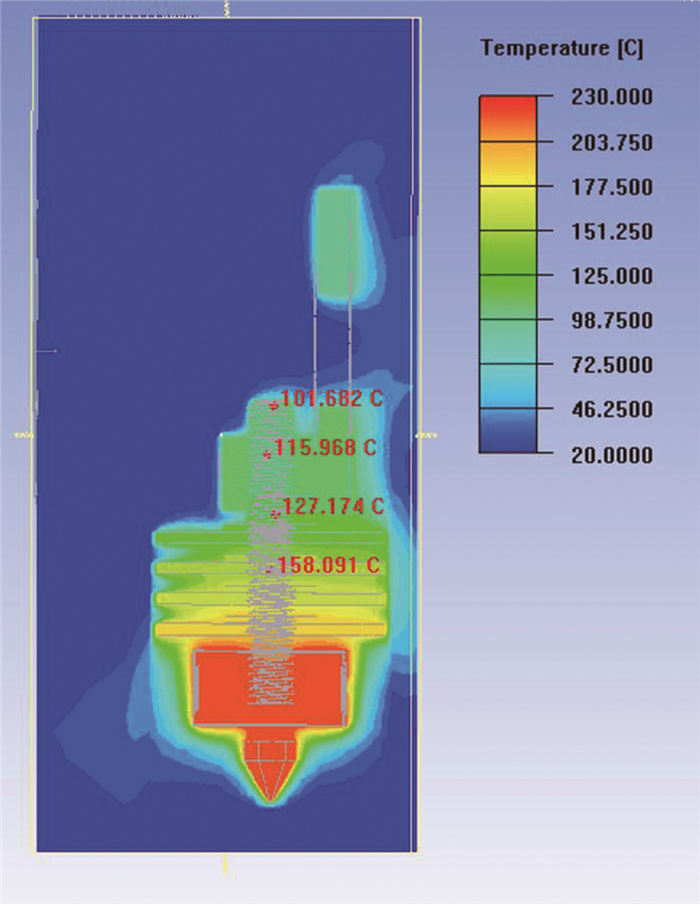Click the 177.500 legend value
The width and height of the screenshot is (700, 904).
pos(612,187)
